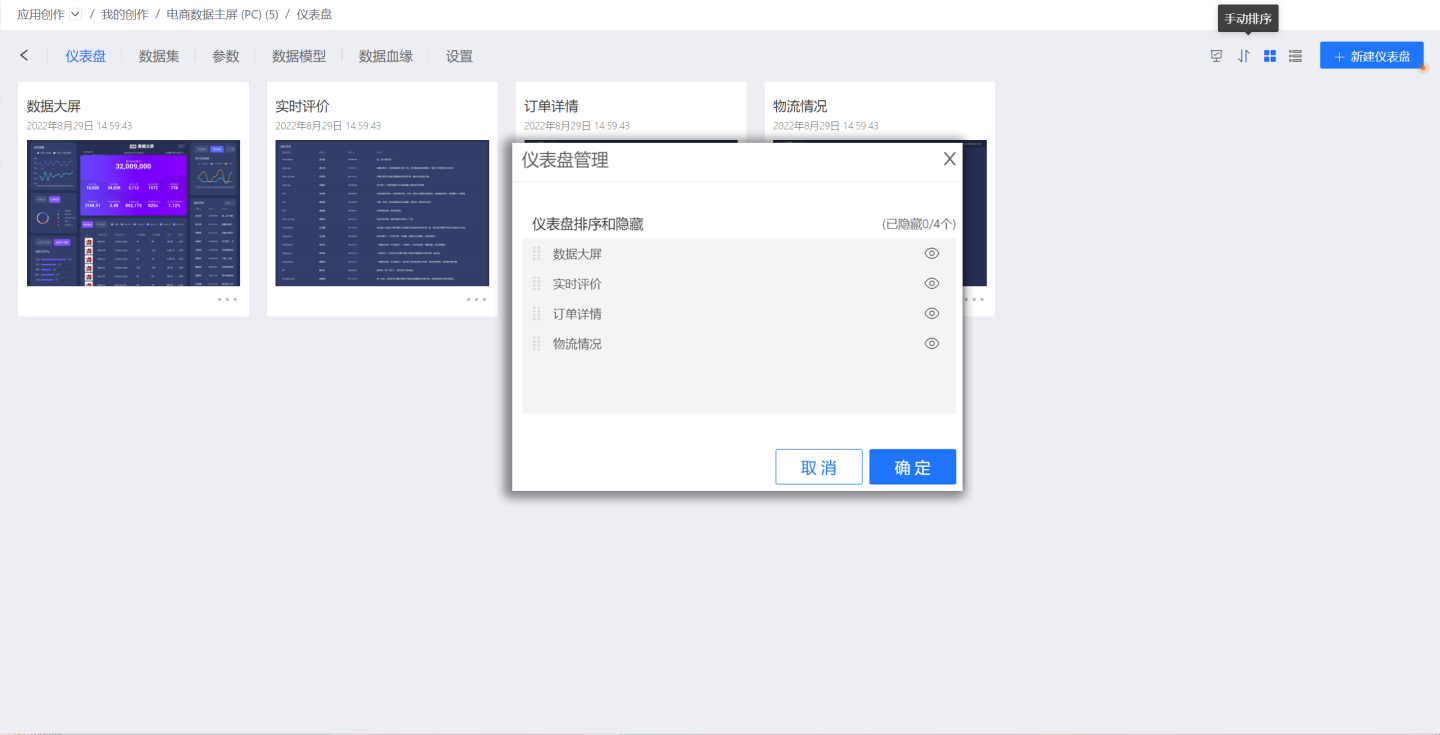Viewport: 1440px width, 735px height.
Task: Switch to the 数据模型 tab
Action: point(299,56)
